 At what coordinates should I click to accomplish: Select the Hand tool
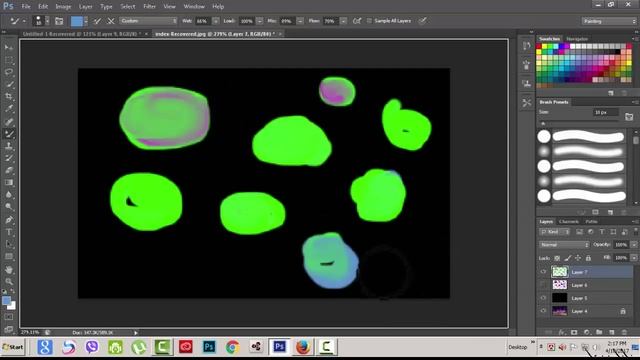[x=9, y=269]
